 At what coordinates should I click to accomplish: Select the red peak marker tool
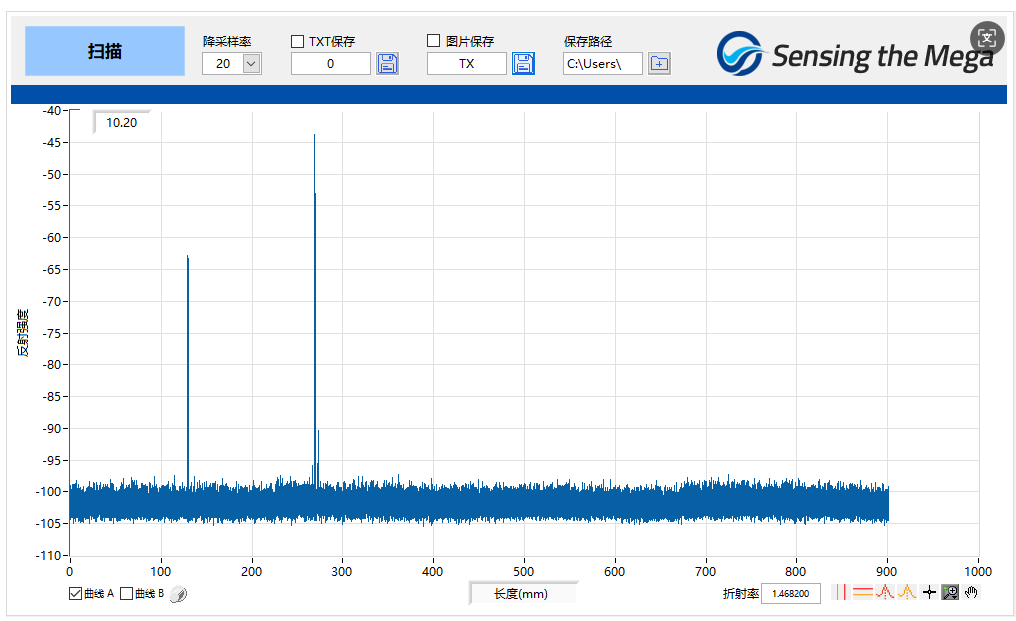(x=884, y=592)
